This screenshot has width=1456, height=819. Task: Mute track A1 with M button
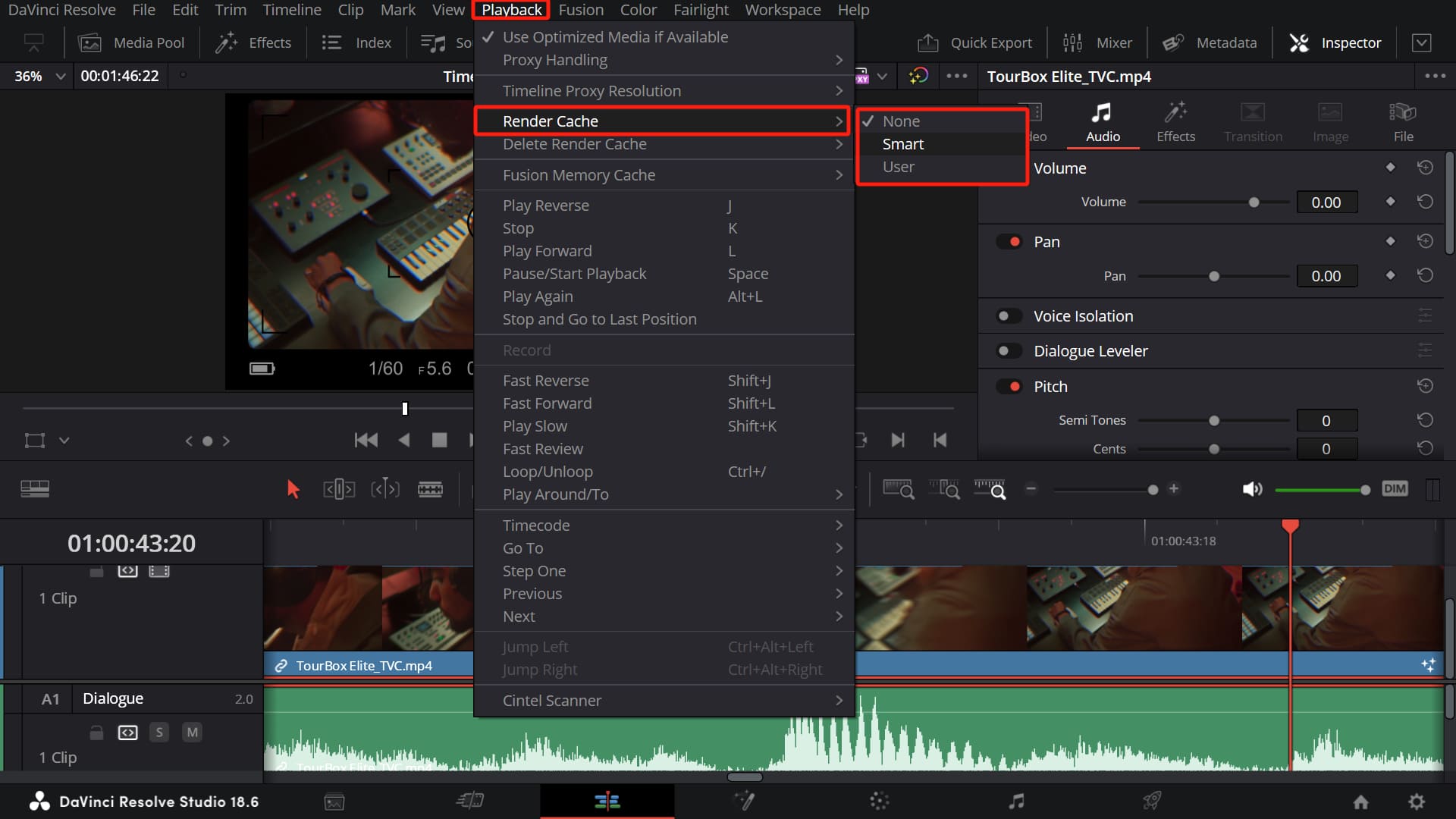click(193, 733)
